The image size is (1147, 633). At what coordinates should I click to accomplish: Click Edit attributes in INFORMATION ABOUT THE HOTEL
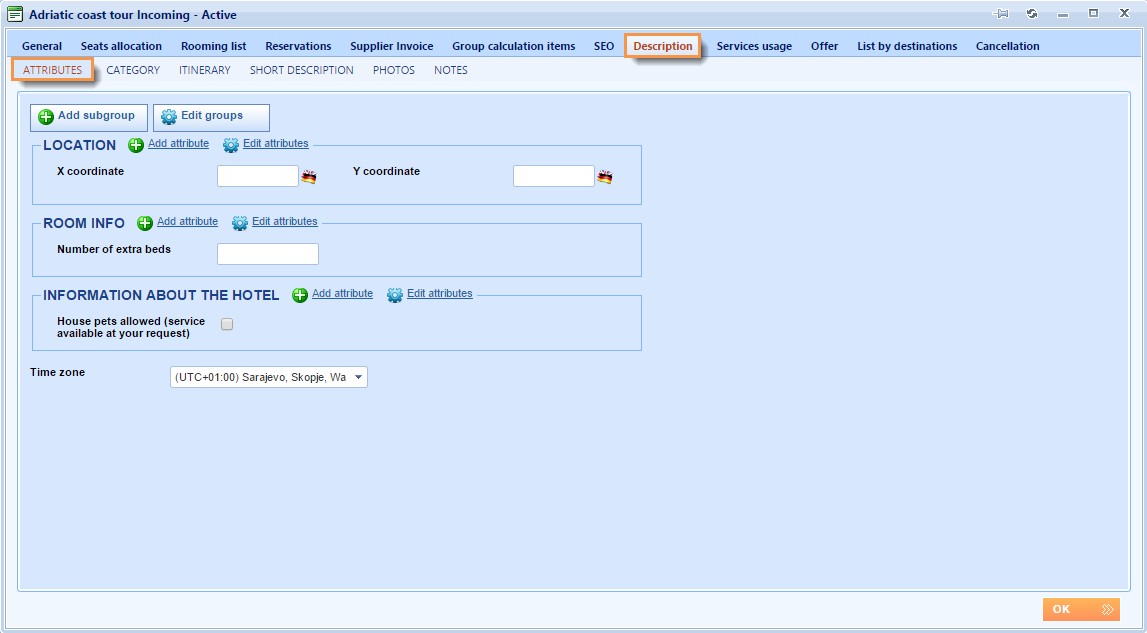coord(440,293)
